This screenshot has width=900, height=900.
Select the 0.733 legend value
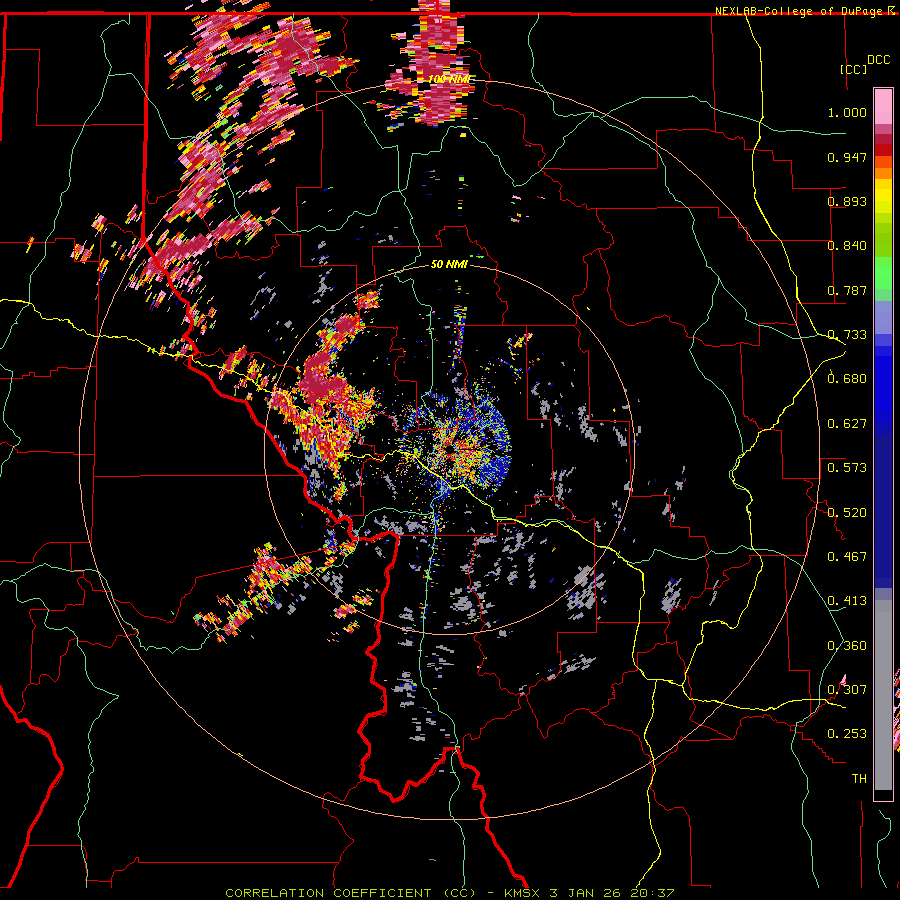[847, 335]
